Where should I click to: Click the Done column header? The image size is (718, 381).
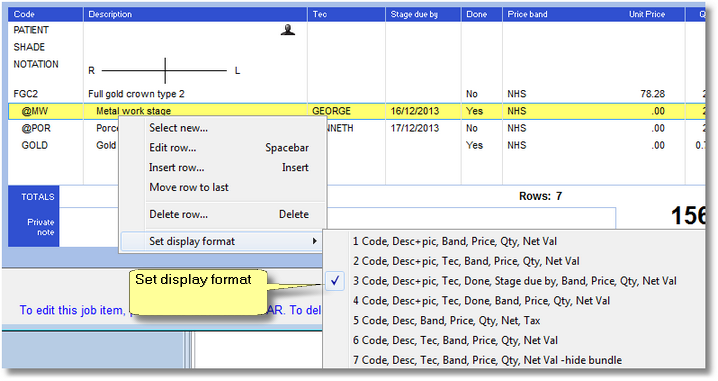(481, 14)
